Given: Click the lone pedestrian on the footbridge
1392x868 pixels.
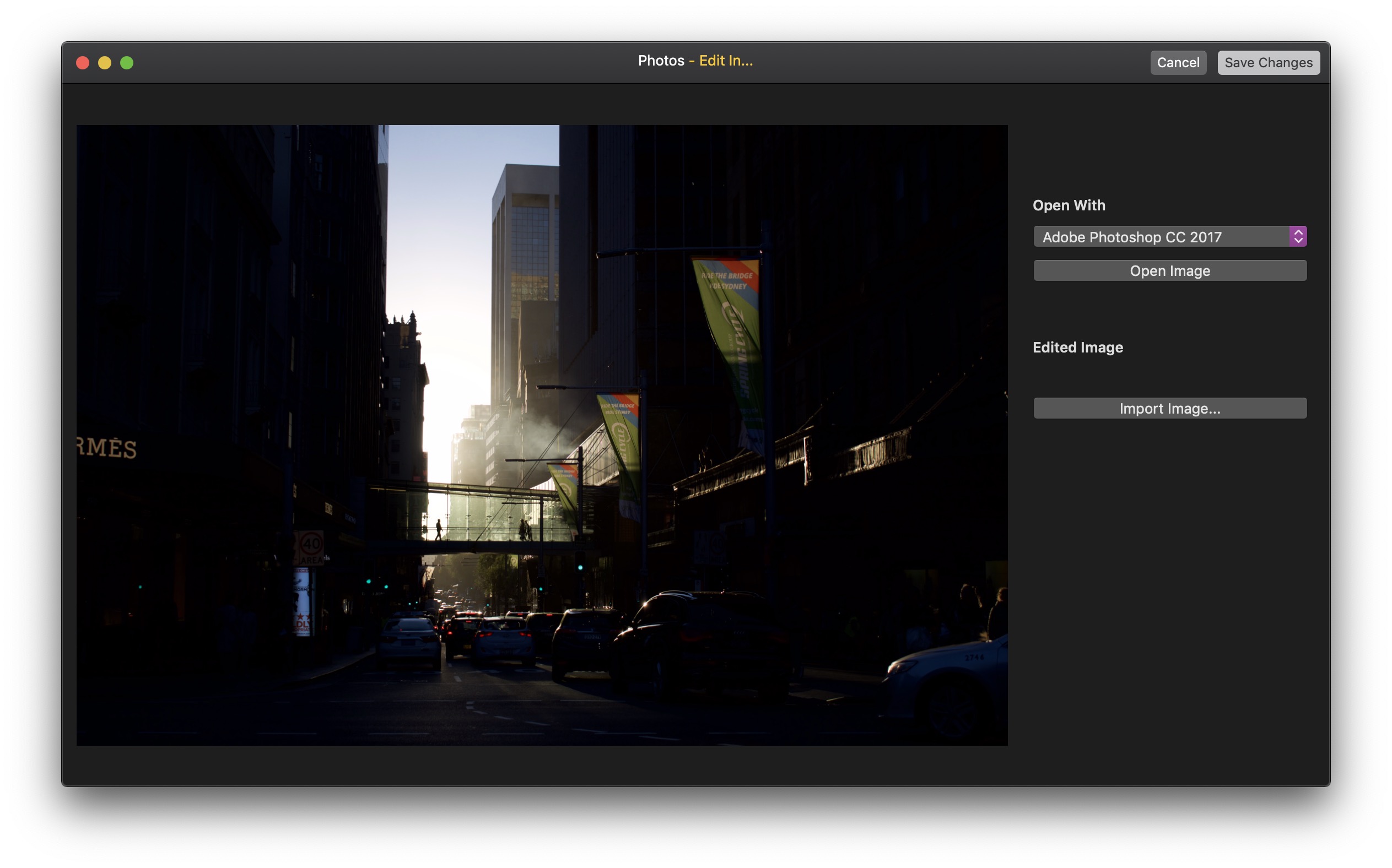Looking at the screenshot, I should click(439, 529).
